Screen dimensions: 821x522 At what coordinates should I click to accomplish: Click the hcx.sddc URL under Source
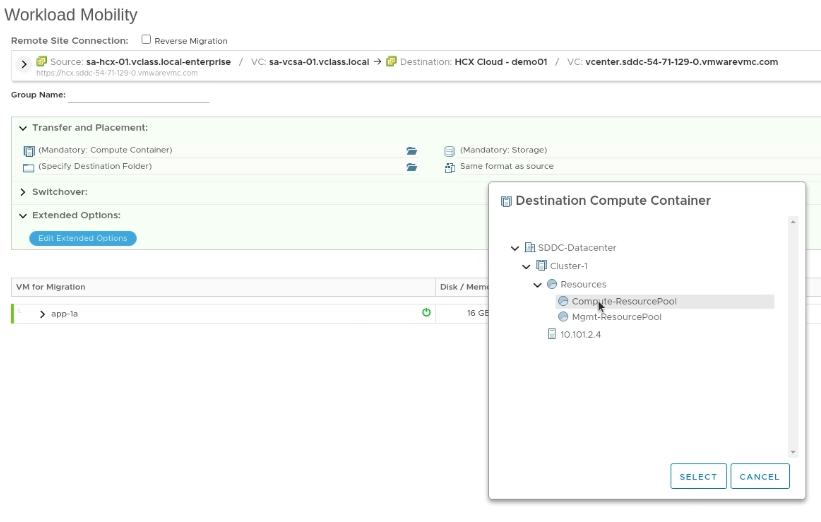(x=117, y=73)
